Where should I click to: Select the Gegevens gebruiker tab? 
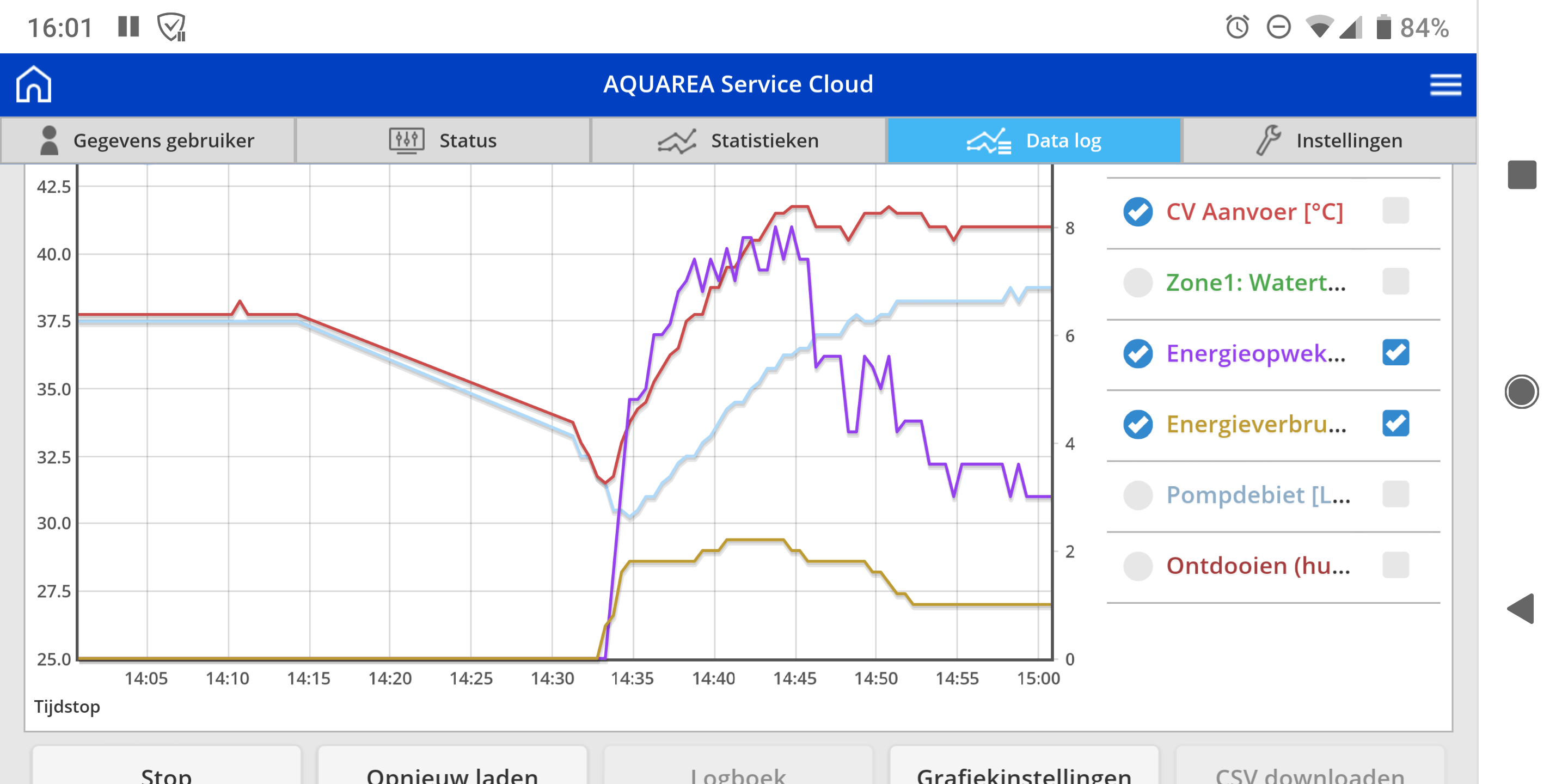tap(148, 140)
